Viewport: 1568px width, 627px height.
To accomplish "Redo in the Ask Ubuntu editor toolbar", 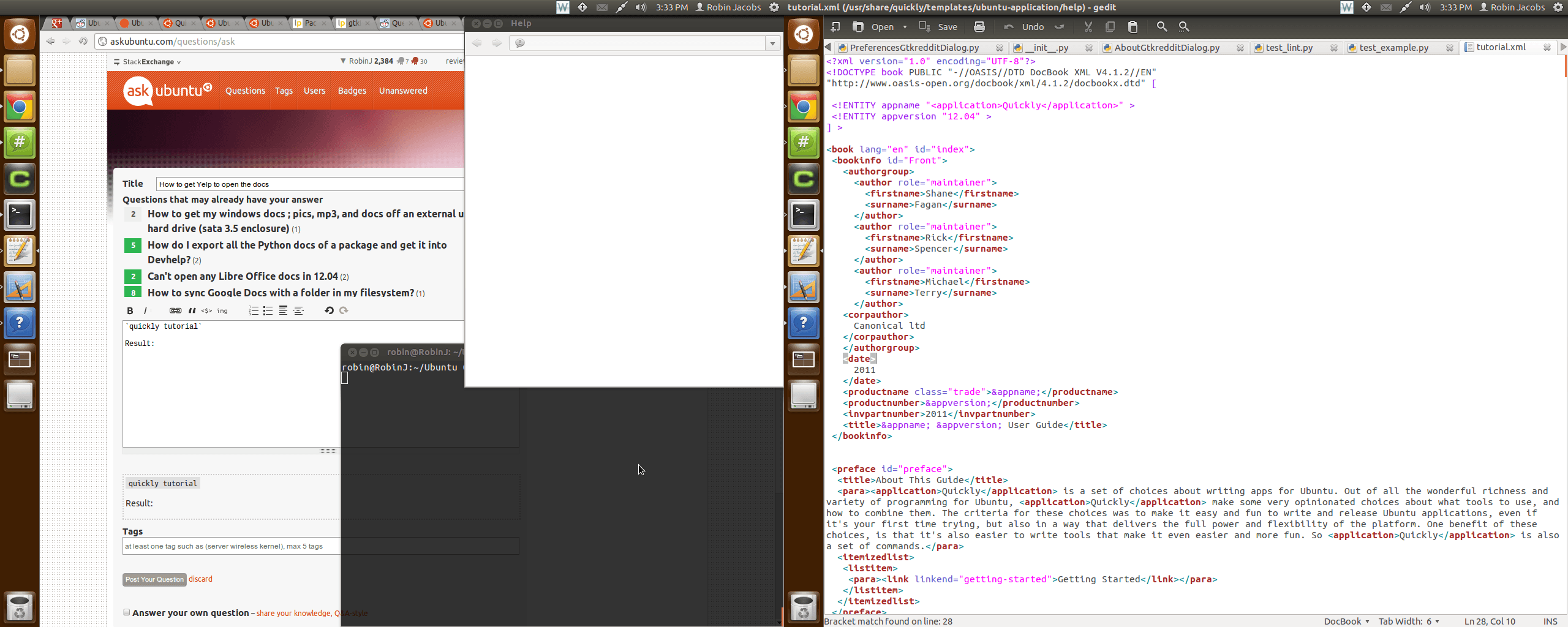I will tap(344, 310).
